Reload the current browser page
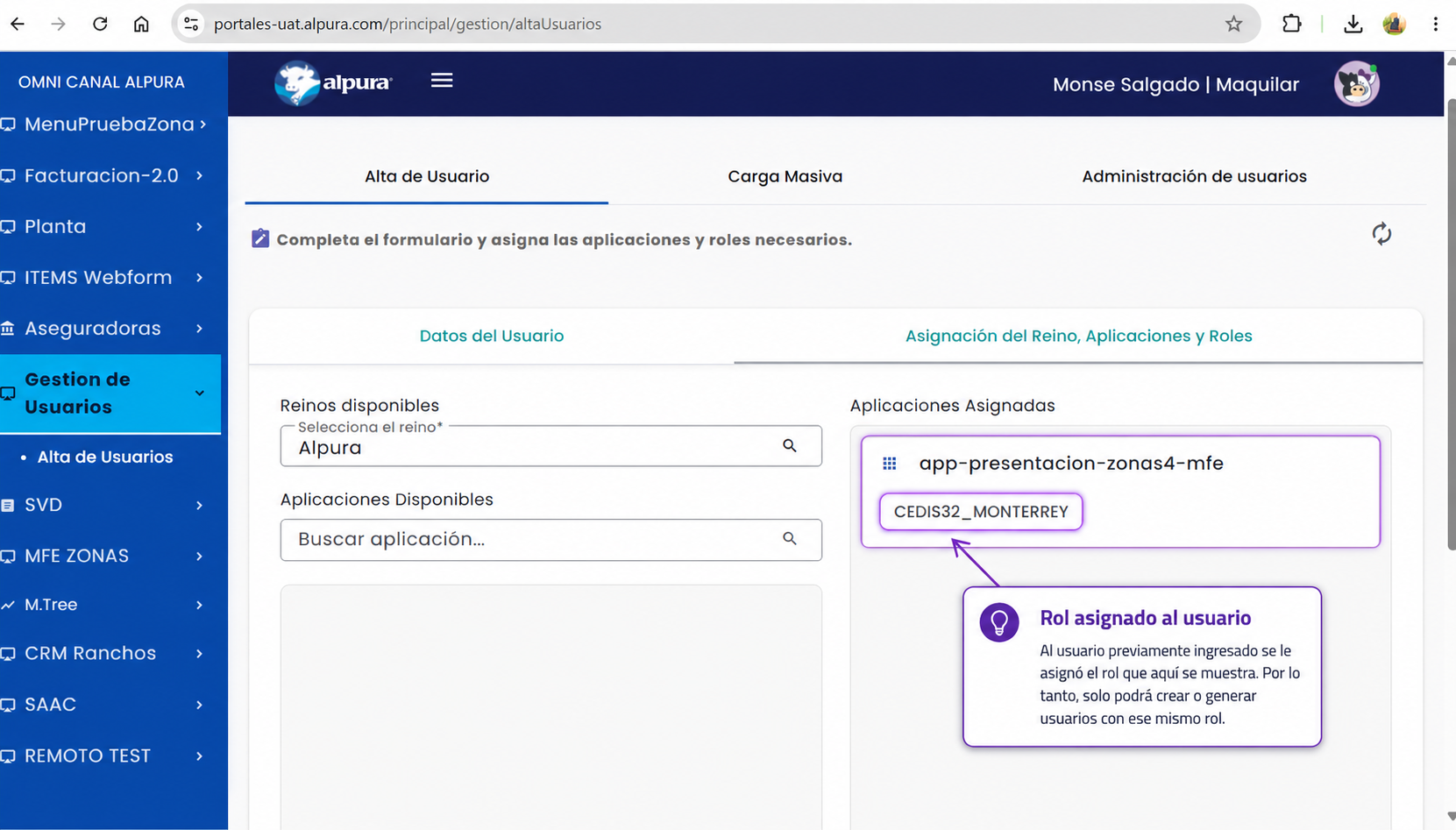Screen dimensions: 1456x830 pyautogui.click(x=100, y=24)
